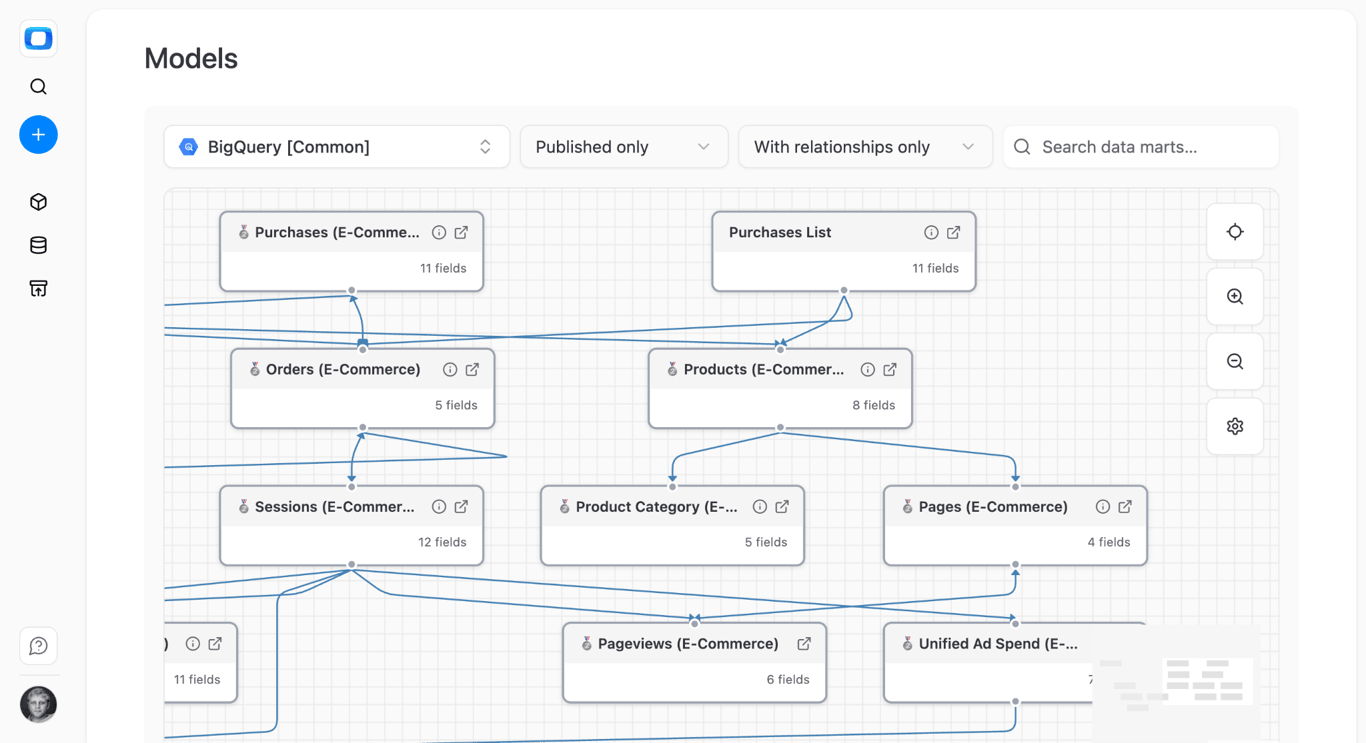Screen dimensions: 1366x743
Task: Open the With relationships only dropdown
Action: pos(865,147)
